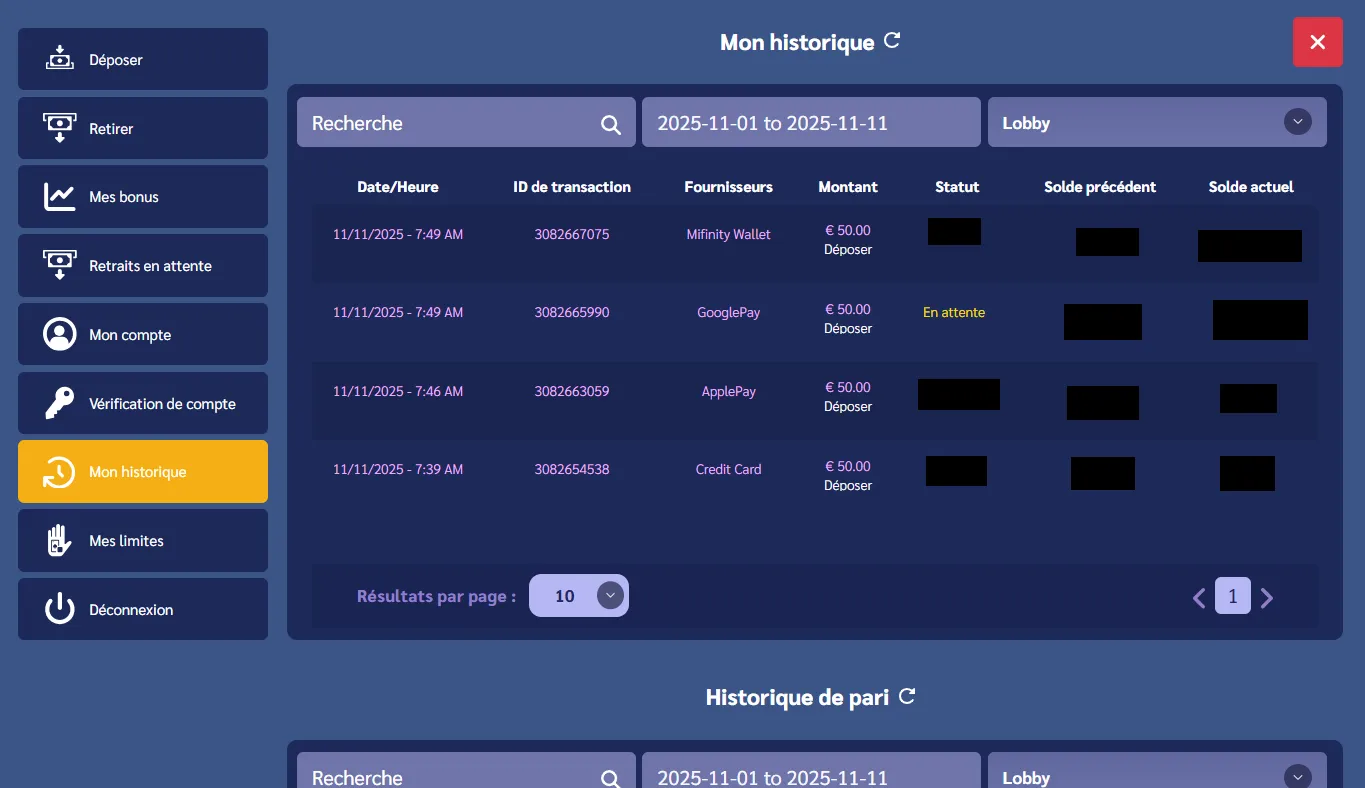Open Retraits en attente section
The height and width of the screenshot is (788, 1365).
pyautogui.click(x=143, y=266)
